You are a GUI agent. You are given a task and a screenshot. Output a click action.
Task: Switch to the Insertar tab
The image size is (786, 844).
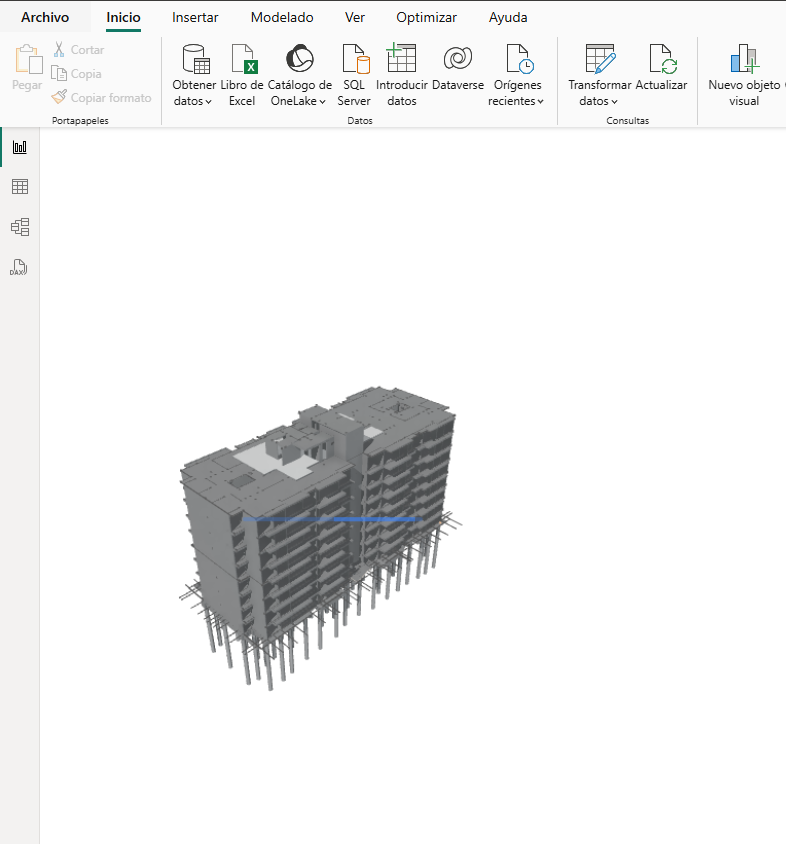coord(195,17)
